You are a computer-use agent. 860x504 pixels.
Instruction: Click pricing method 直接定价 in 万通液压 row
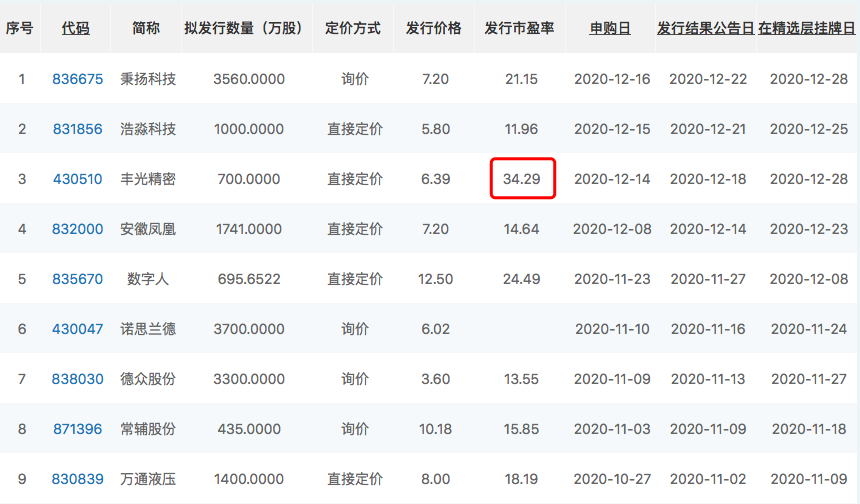click(x=355, y=479)
